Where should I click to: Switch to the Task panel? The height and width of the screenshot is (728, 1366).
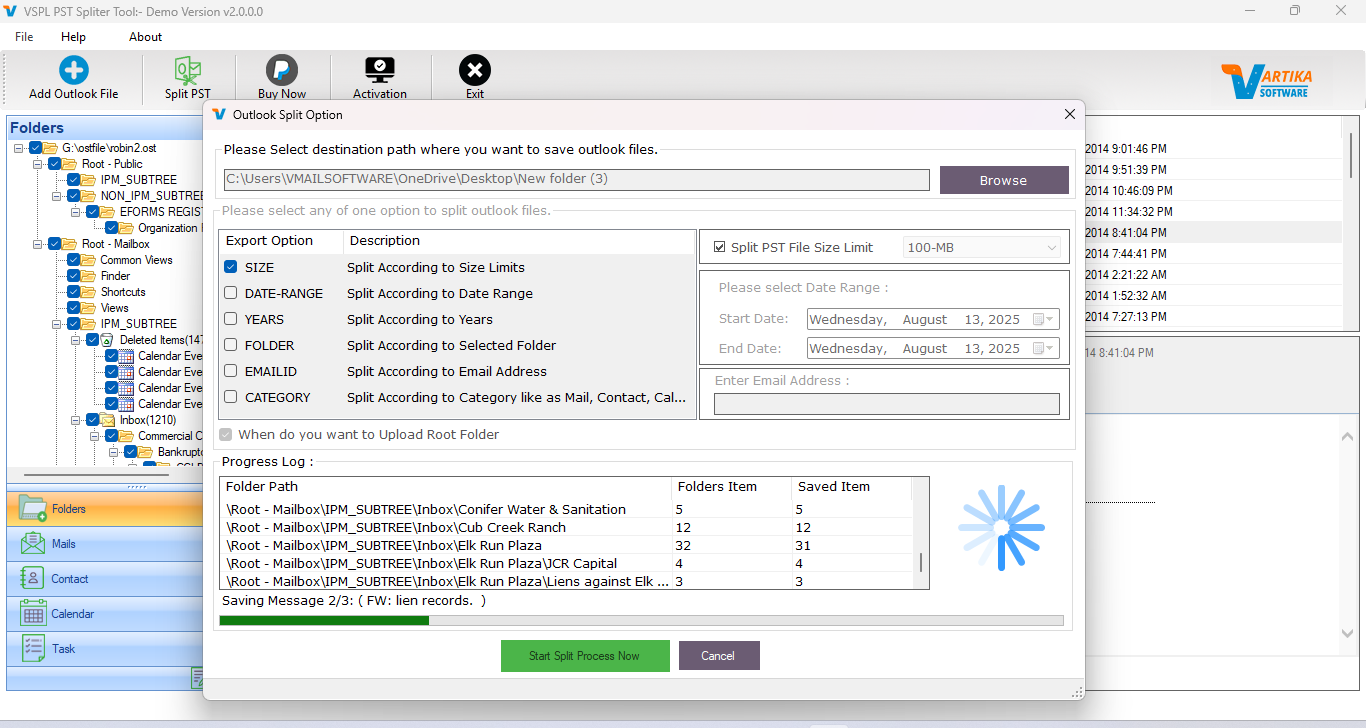(100, 648)
